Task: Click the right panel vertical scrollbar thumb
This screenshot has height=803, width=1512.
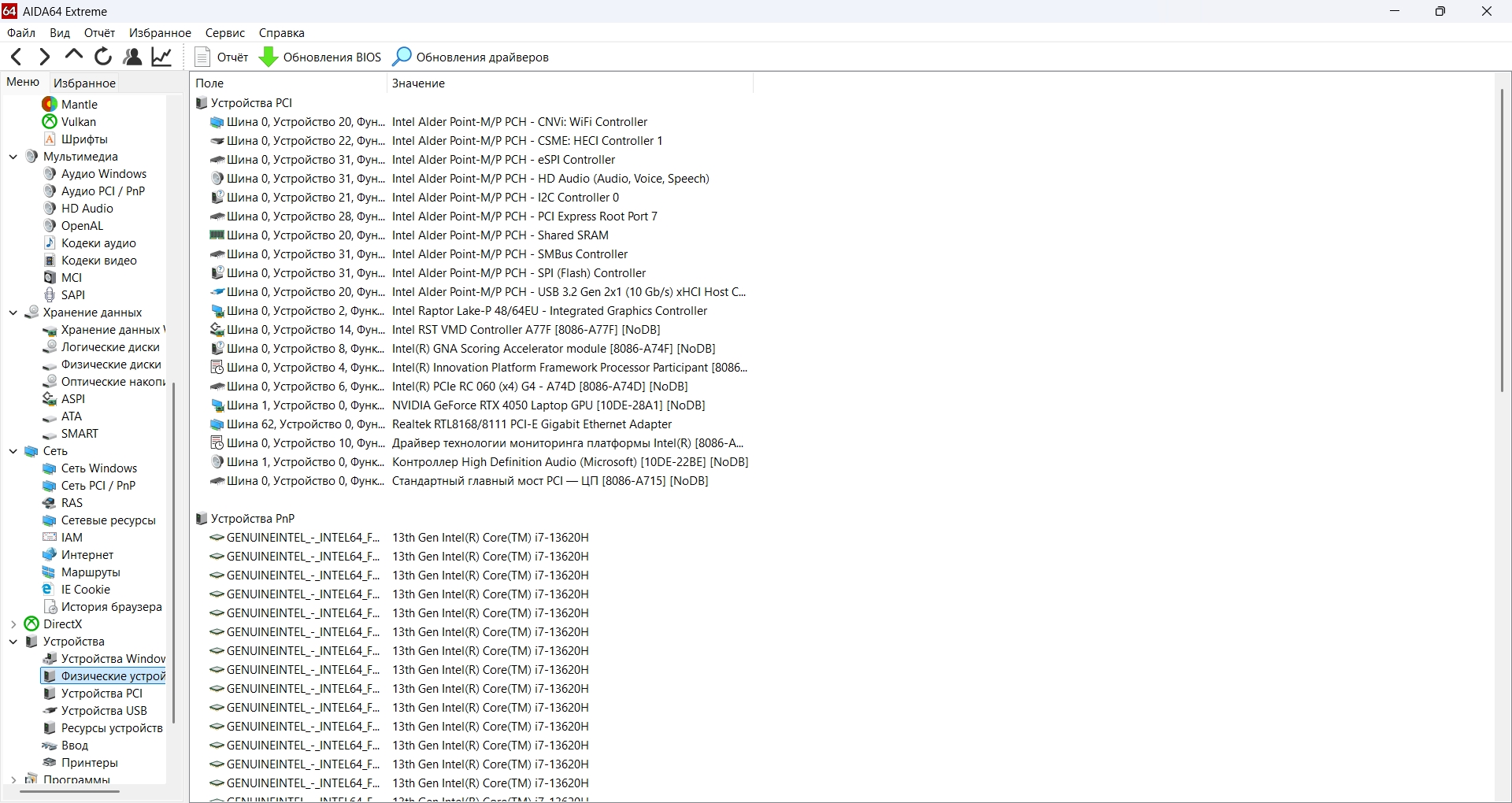Action: (x=1503, y=240)
